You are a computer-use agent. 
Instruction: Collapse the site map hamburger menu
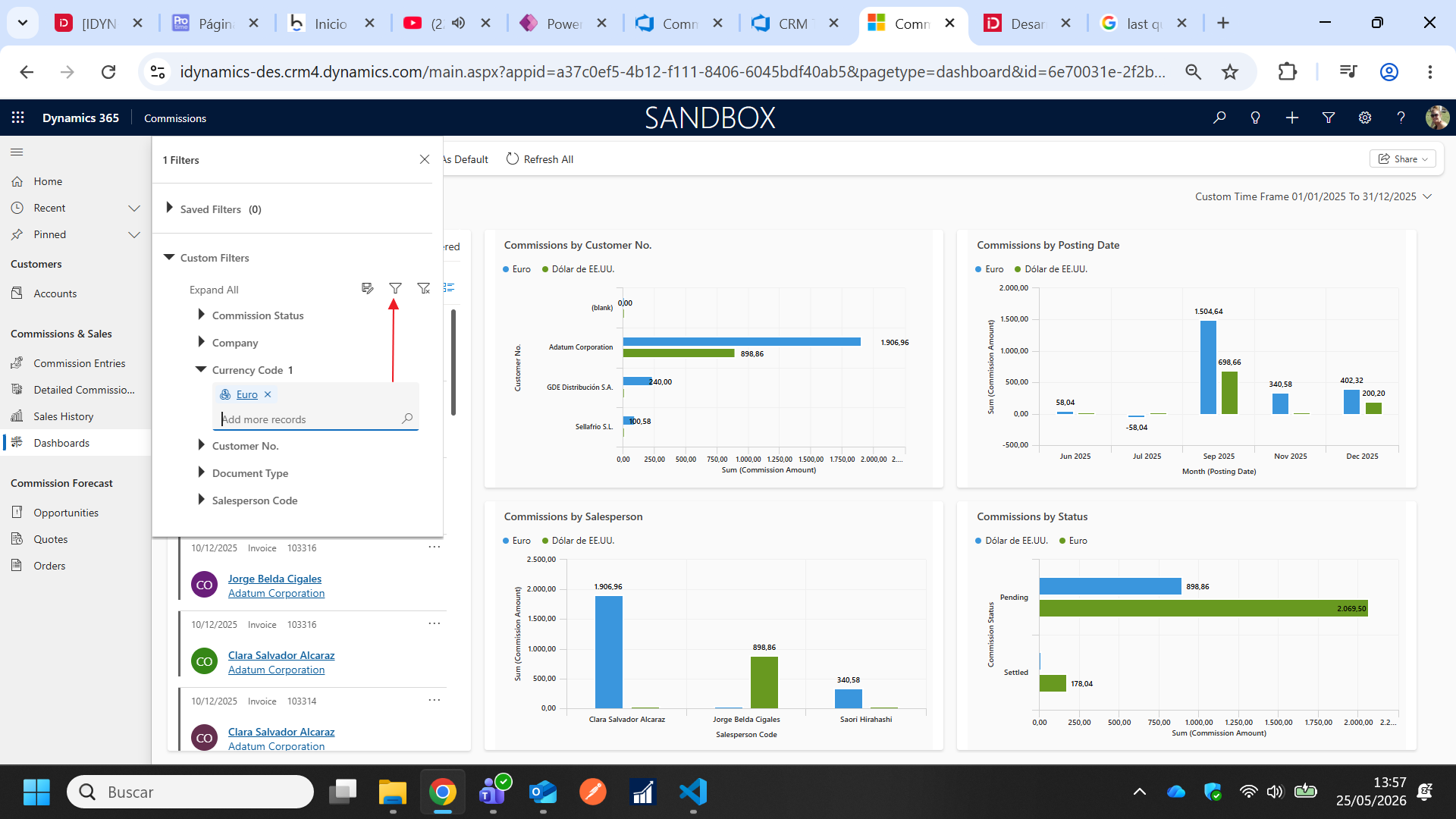17,152
